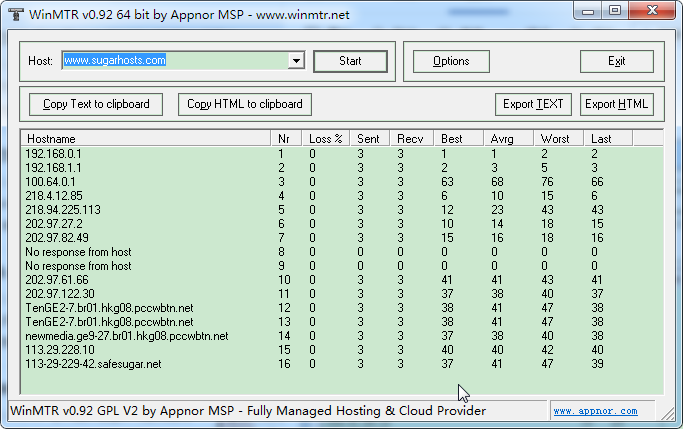This screenshot has height=429, width=683.
Task: Select the 113-29-229-42.safesugar.net row
Action: pyautogui.click(x=342, y=364)
